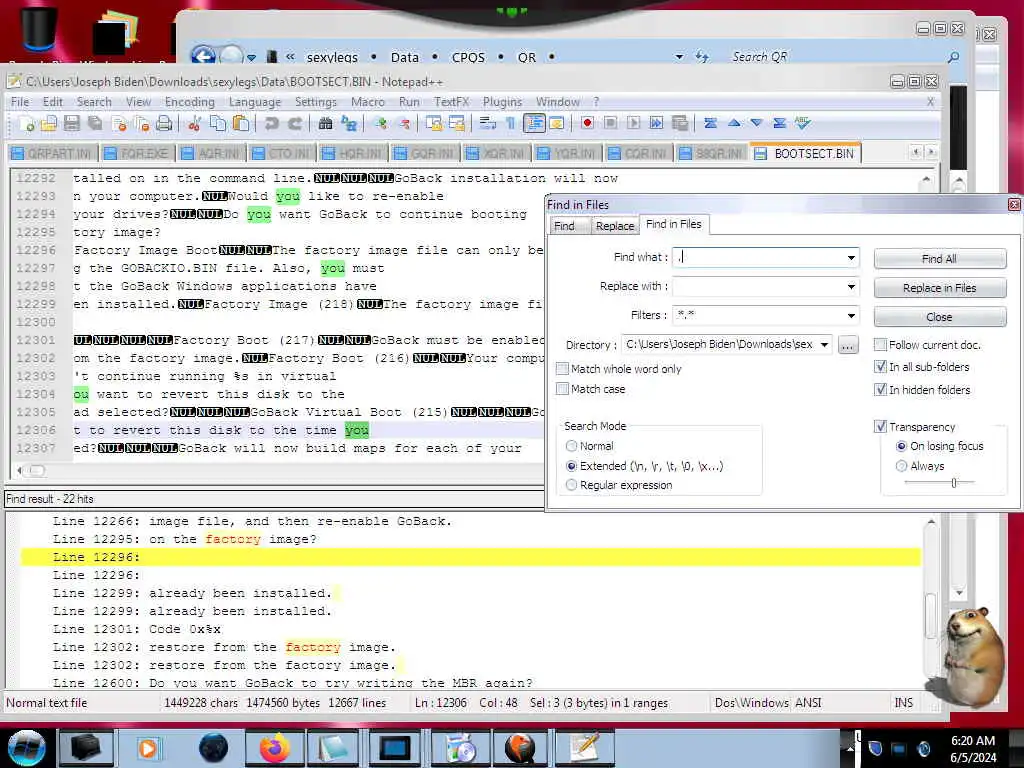Image resolution: width=1024 pixels, height=768 pixels.
Task: Open Explorer address bar history dropdown
Action: [x=679, y=57]
